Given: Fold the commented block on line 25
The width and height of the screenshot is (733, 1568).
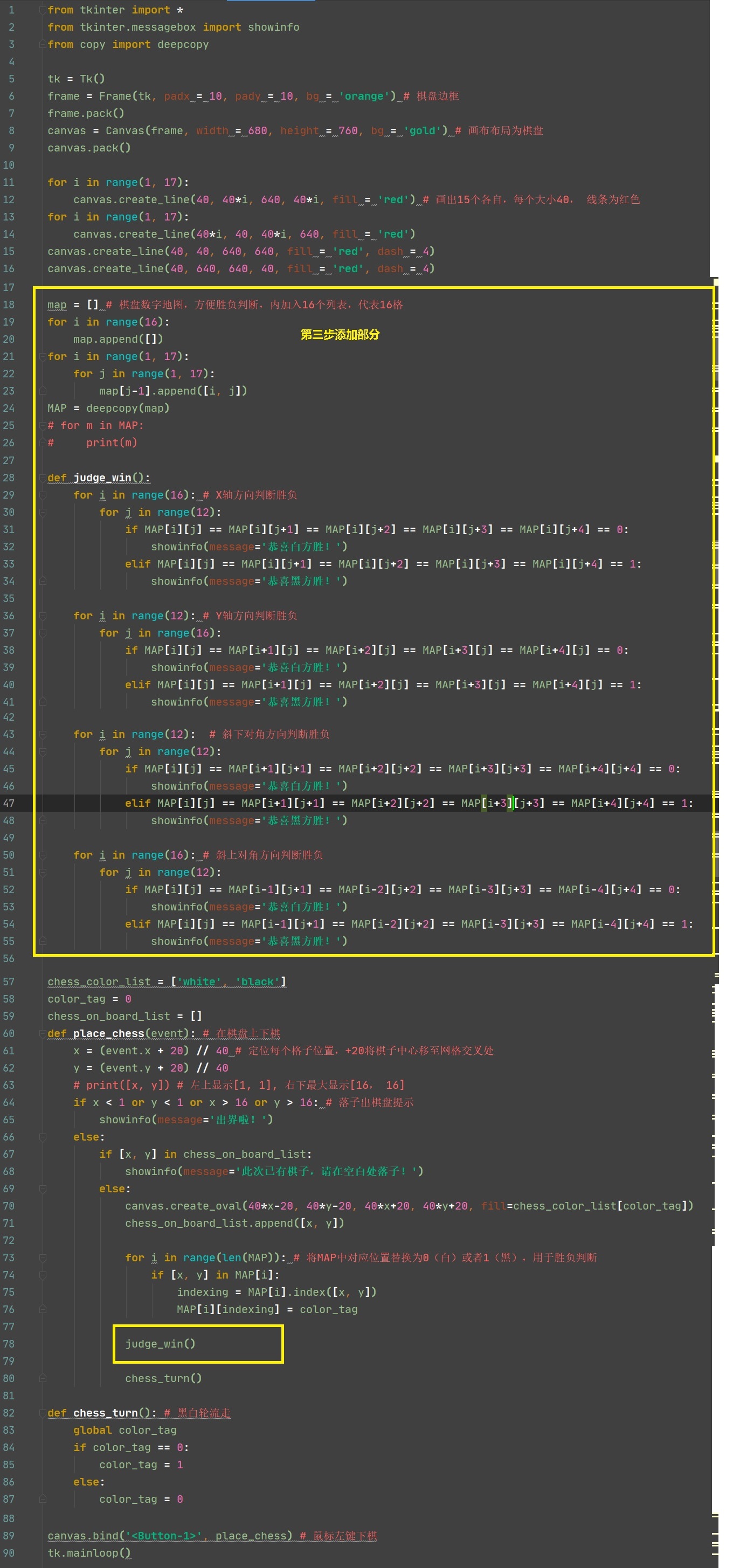Looking at the screenshot, I should point(43,425).
